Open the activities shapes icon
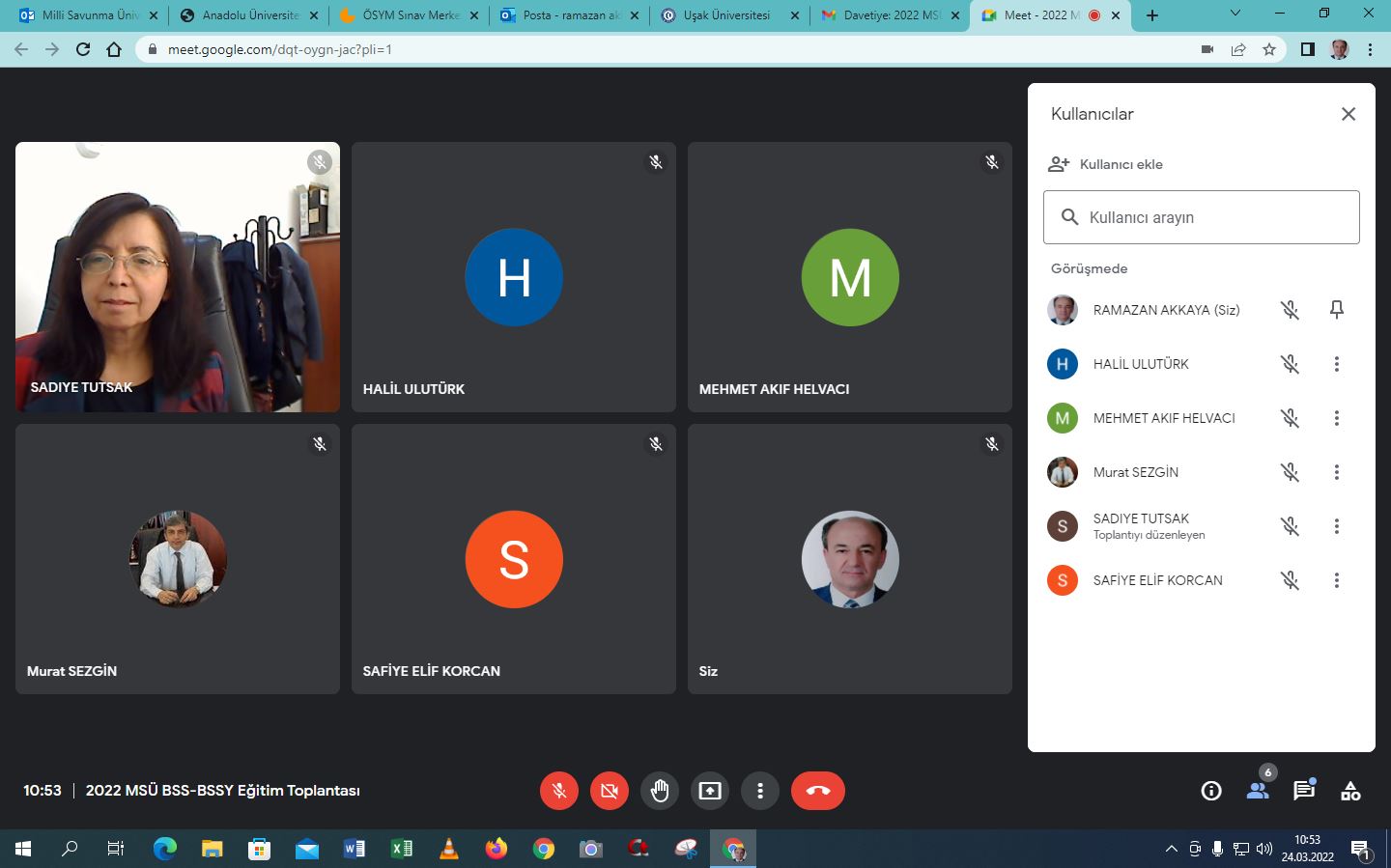 tap(1350, 791)
